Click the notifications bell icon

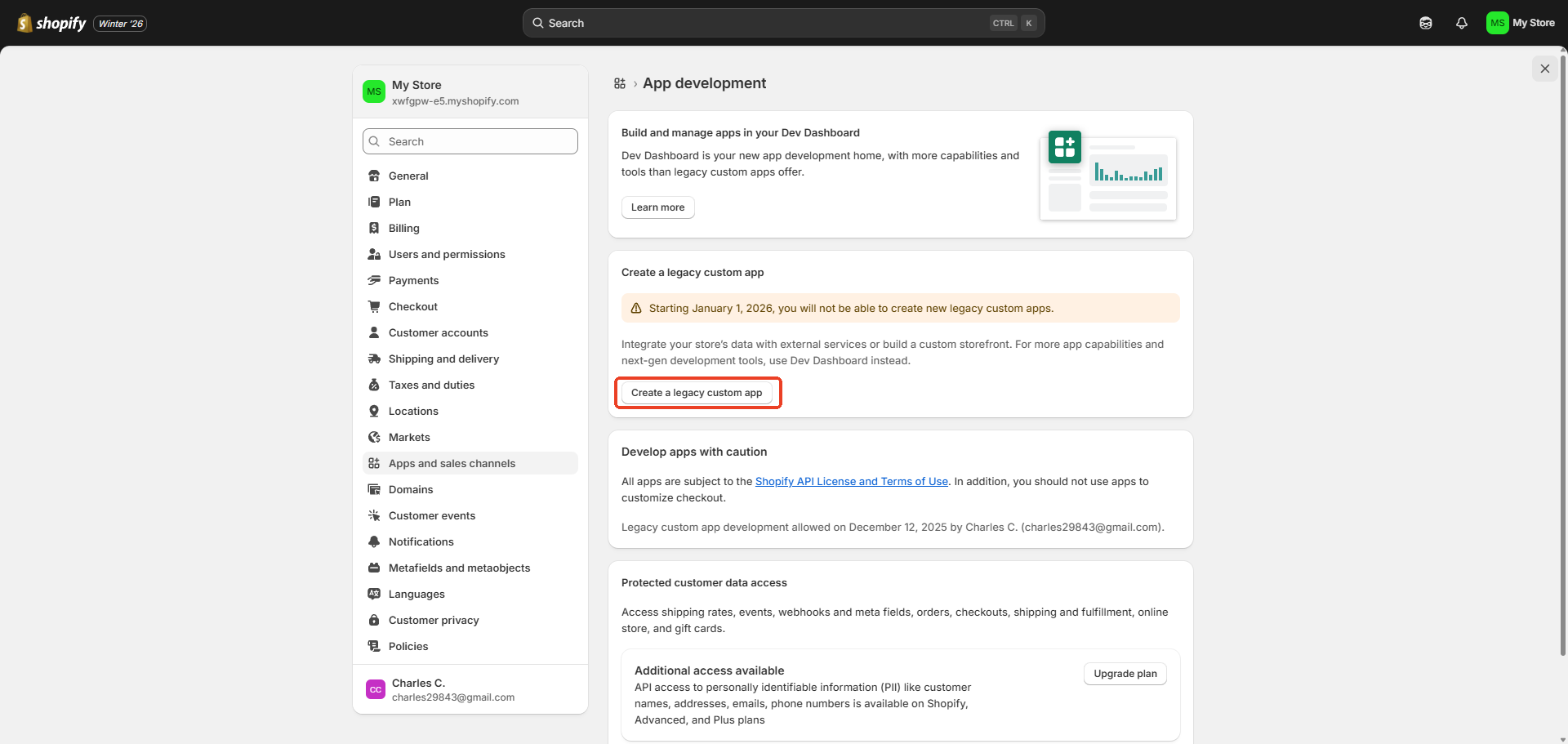pyautogui.click(x=1462, y=23)
